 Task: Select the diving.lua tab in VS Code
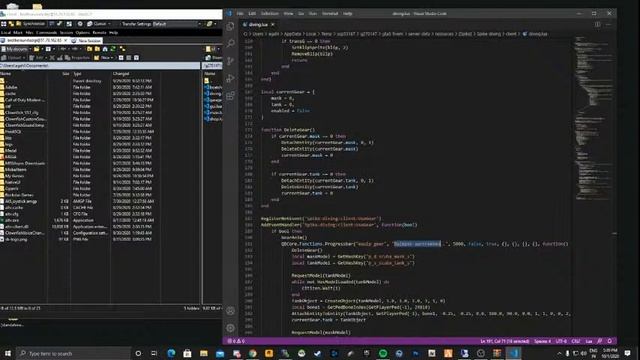(258, 24)
